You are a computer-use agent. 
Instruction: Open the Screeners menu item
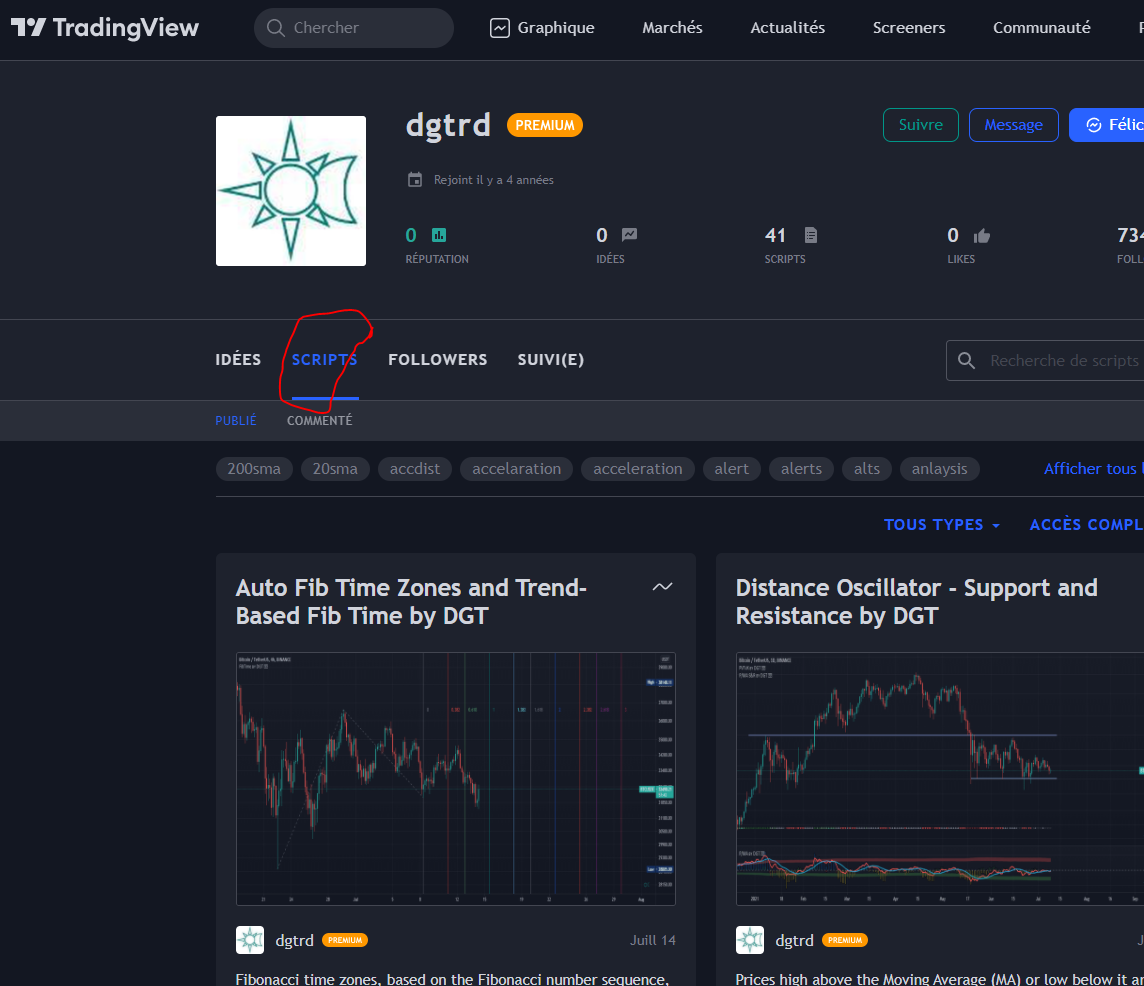908,27
